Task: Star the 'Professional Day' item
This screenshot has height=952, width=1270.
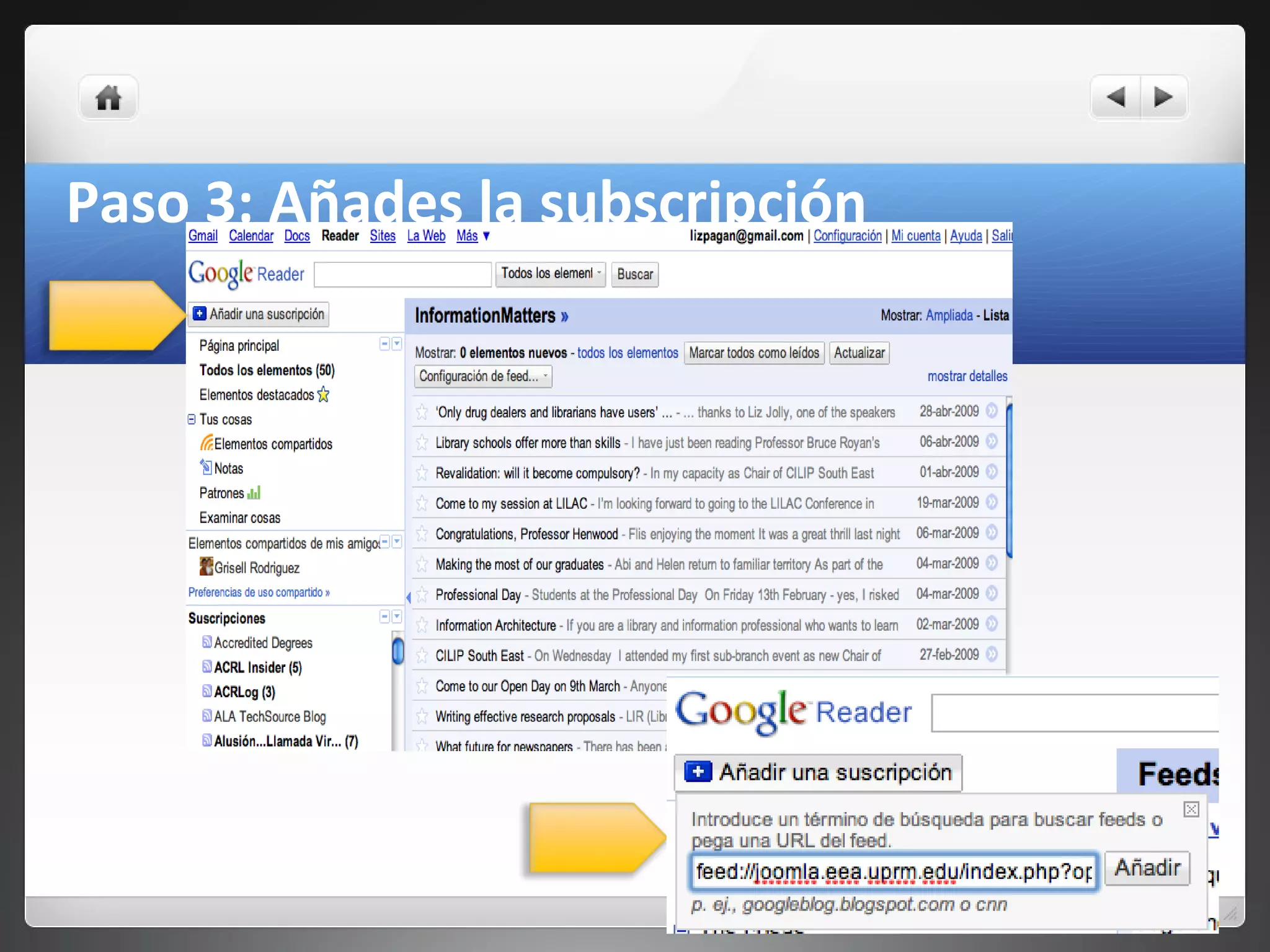Action: 422,594
